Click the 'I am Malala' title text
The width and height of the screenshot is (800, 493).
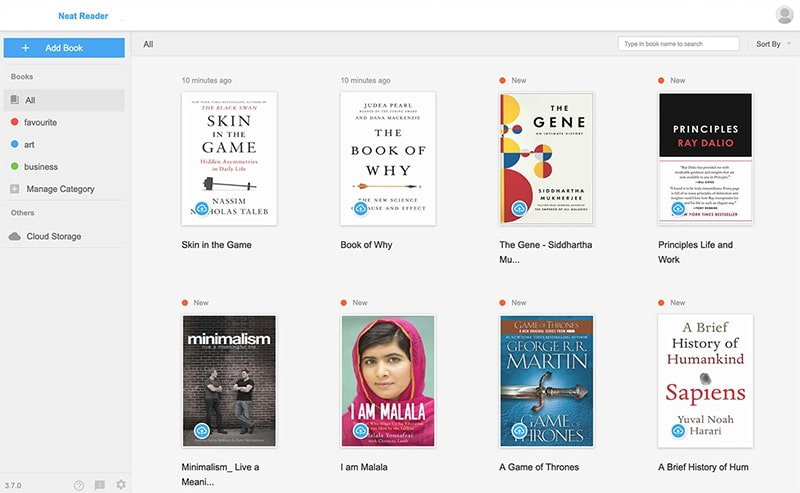tap(364, 467)
